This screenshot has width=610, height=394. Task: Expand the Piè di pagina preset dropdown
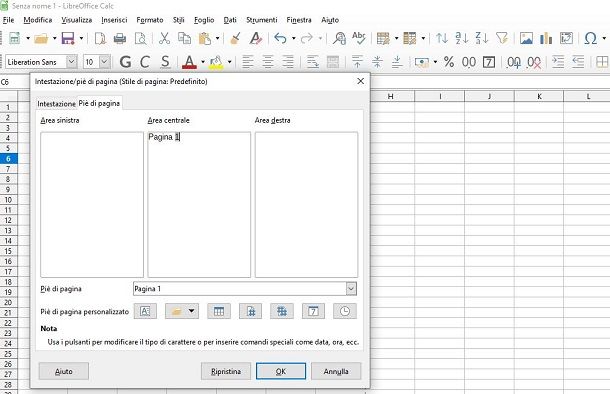coord(351,289)
